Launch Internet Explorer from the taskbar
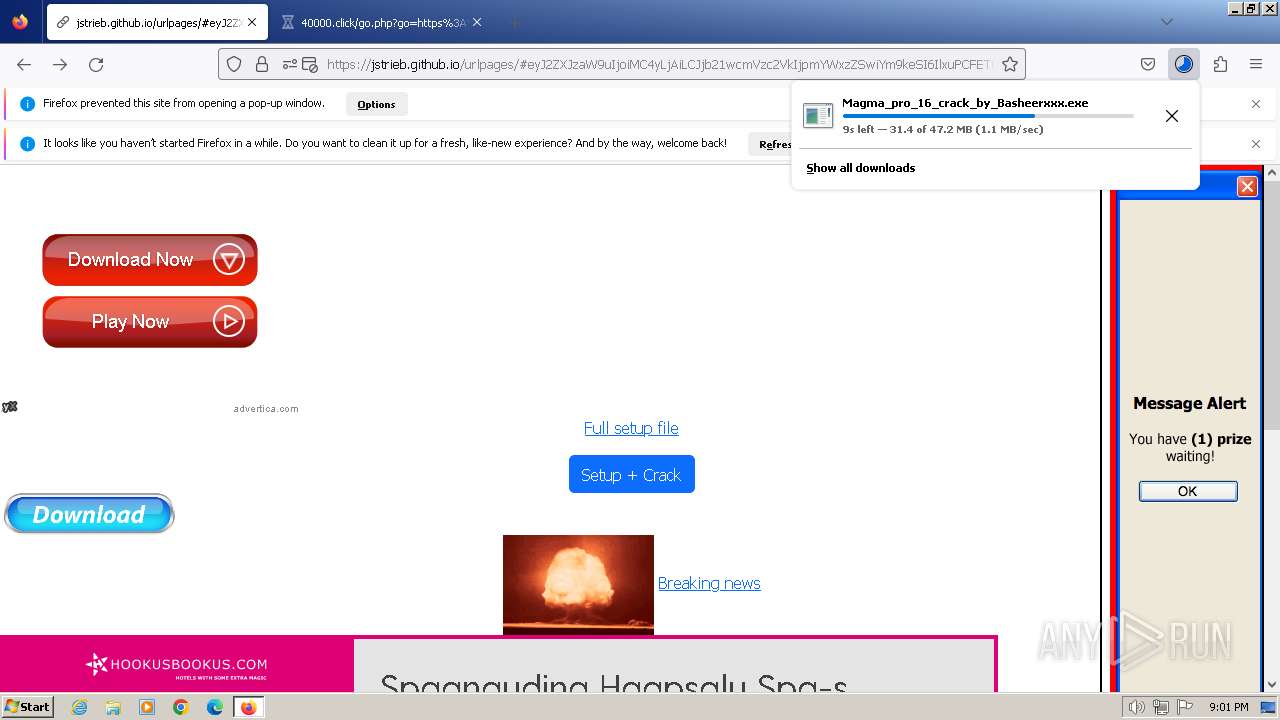Screen dimensions: 1280x720 79,707
